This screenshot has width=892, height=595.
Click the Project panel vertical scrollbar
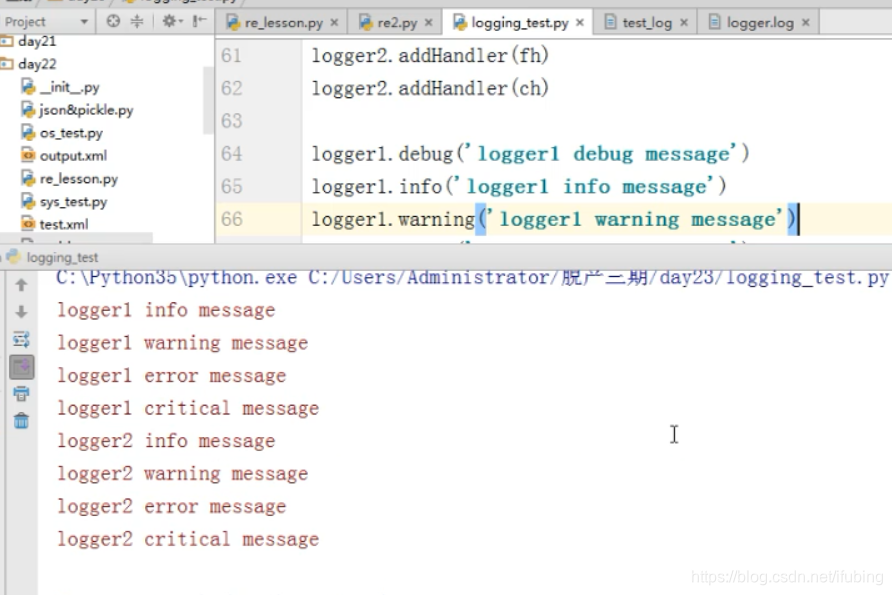[x=208, y=100]
